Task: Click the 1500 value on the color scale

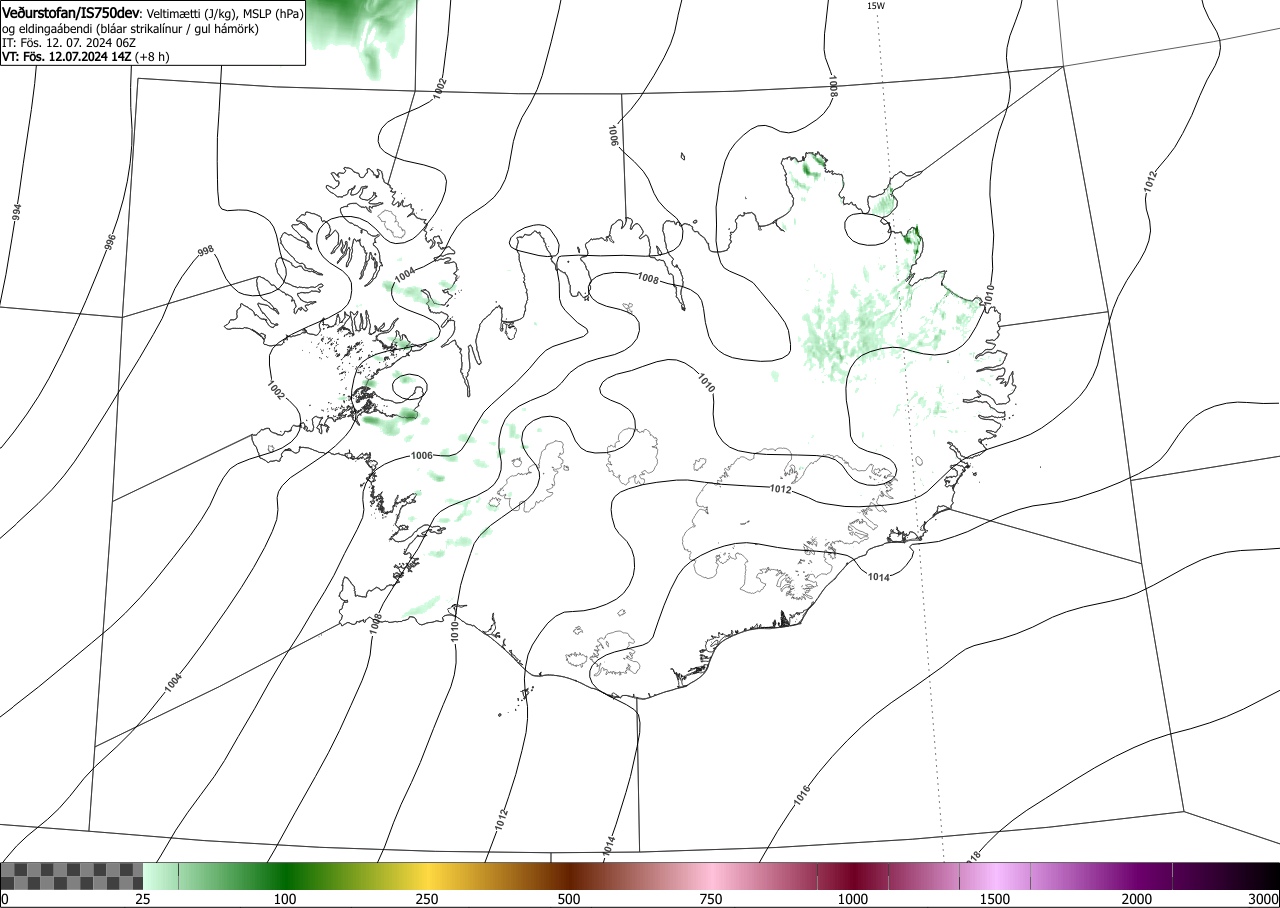Action: 995,899
